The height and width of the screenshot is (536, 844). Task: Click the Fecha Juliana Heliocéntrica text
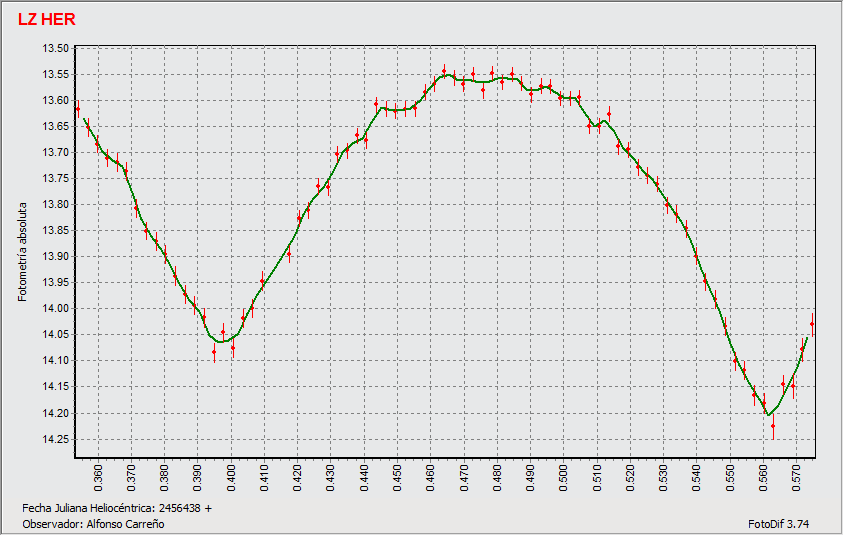[117, 508]
